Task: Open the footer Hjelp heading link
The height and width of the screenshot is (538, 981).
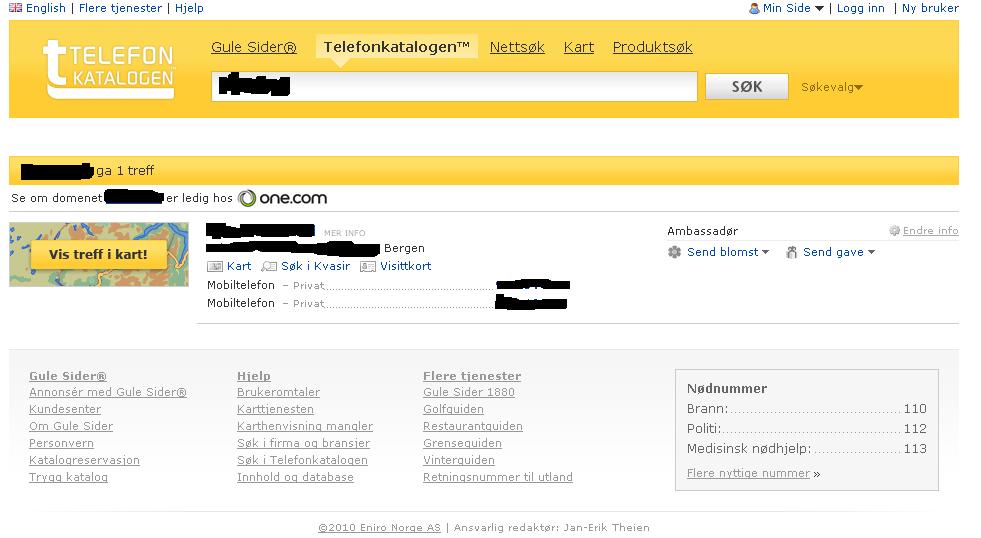Action: (254, 376)
